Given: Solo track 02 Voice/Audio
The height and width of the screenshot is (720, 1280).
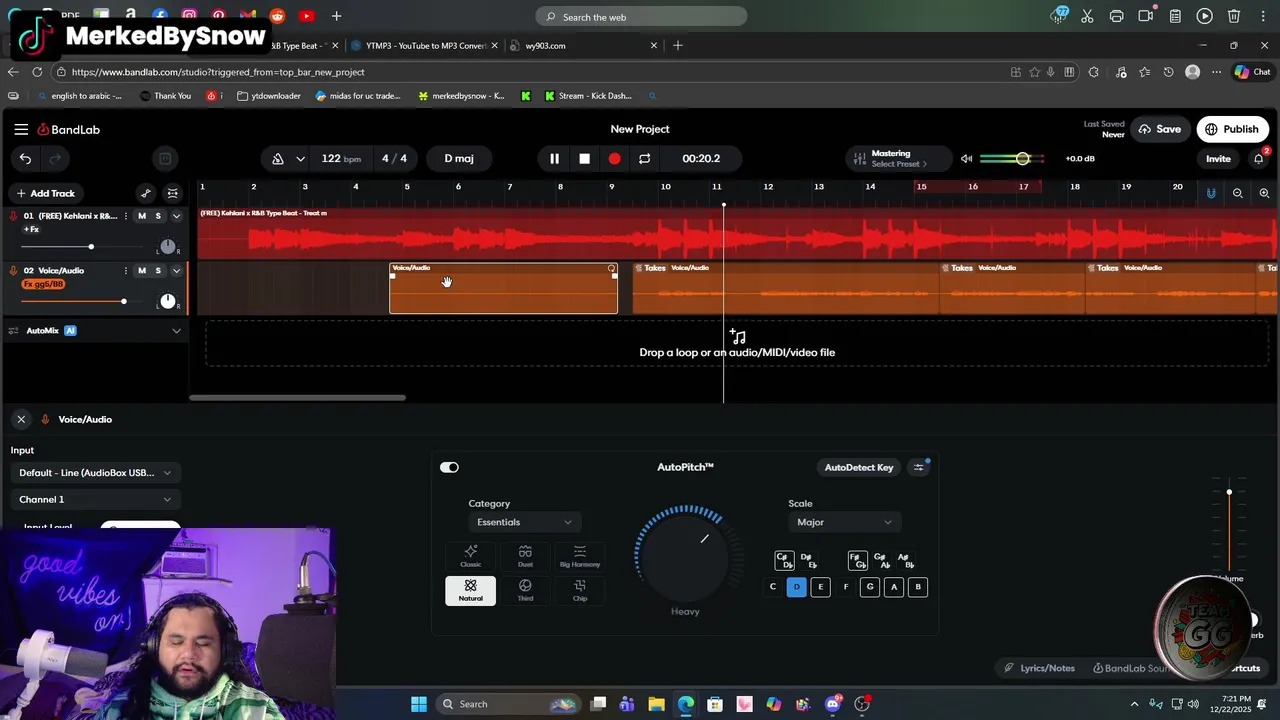Looking at the screenshot, I should (x=158, y=270).
